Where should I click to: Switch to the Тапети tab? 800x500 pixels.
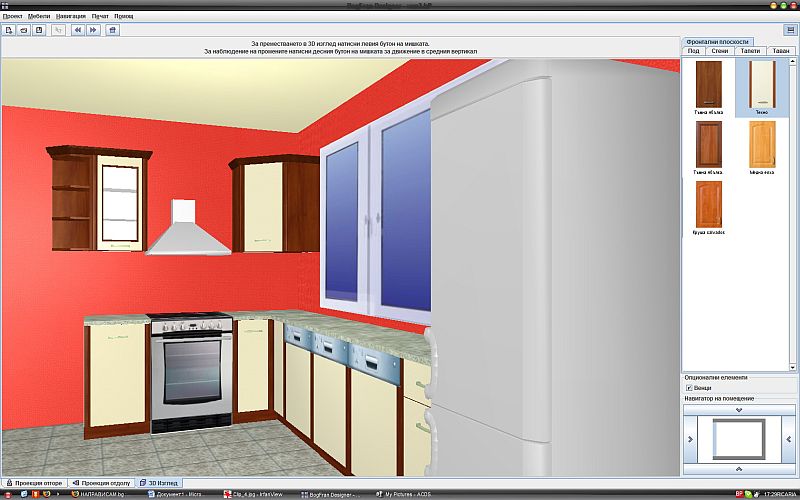pos(750,51)
